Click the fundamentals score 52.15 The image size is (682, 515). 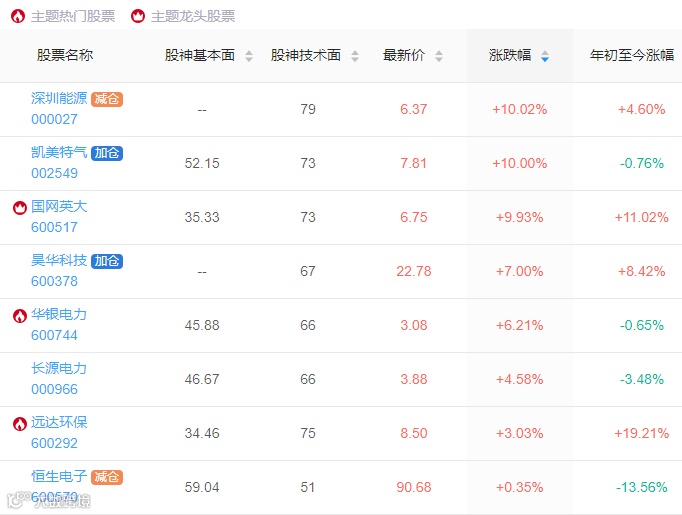click(202, 163)
